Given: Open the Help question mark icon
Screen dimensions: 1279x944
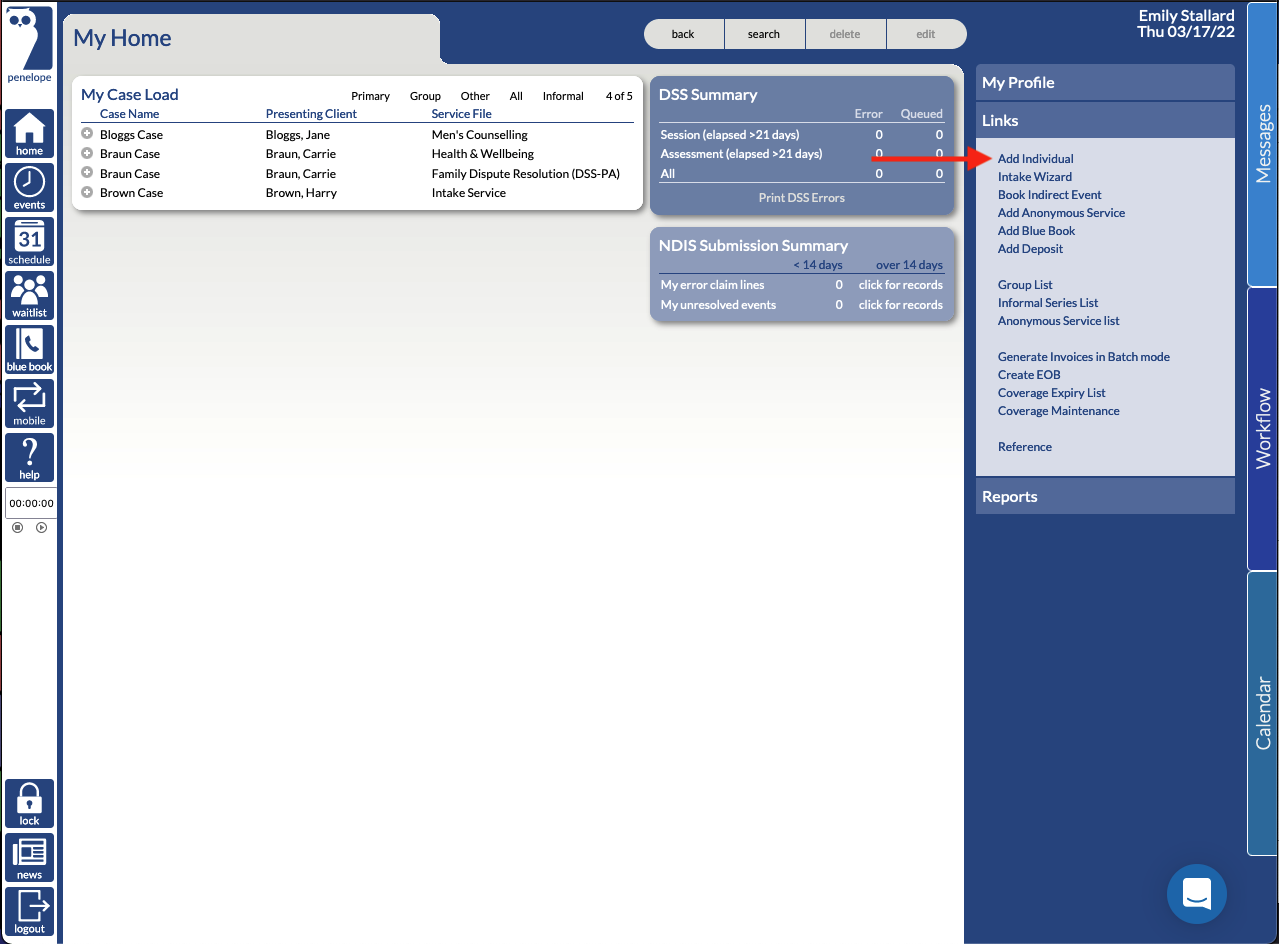Looking at the screenshot, I should pos(29,458).
